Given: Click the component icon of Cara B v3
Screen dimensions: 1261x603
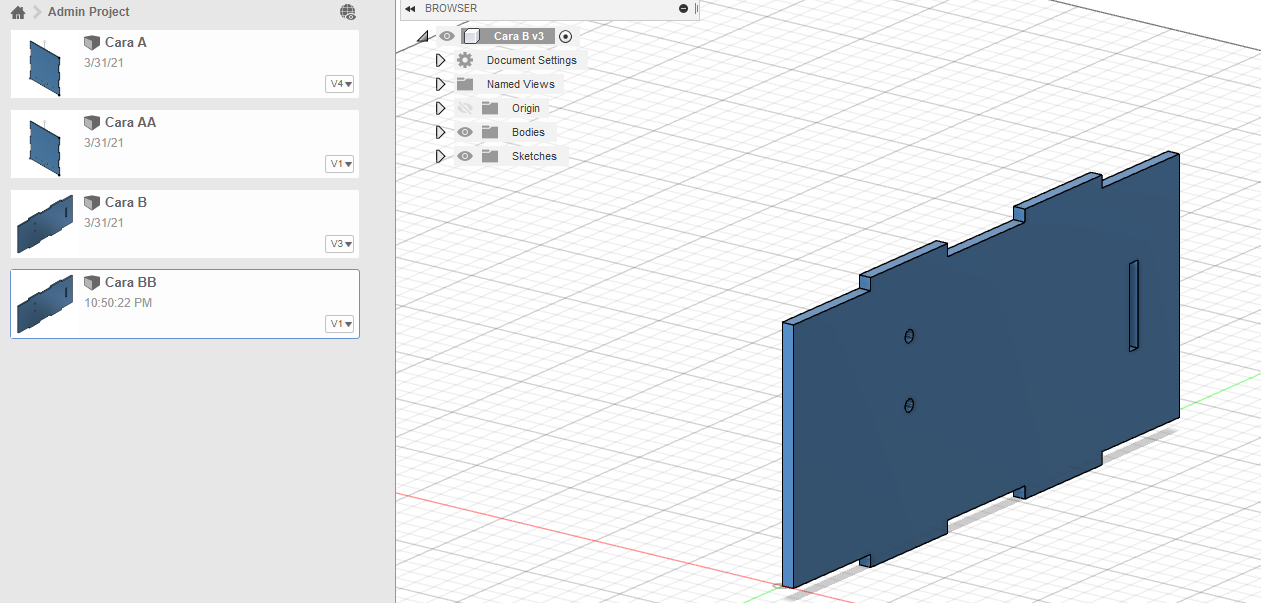Looking at the screenshot, I should pyautogui.click(x=472, y=36).
